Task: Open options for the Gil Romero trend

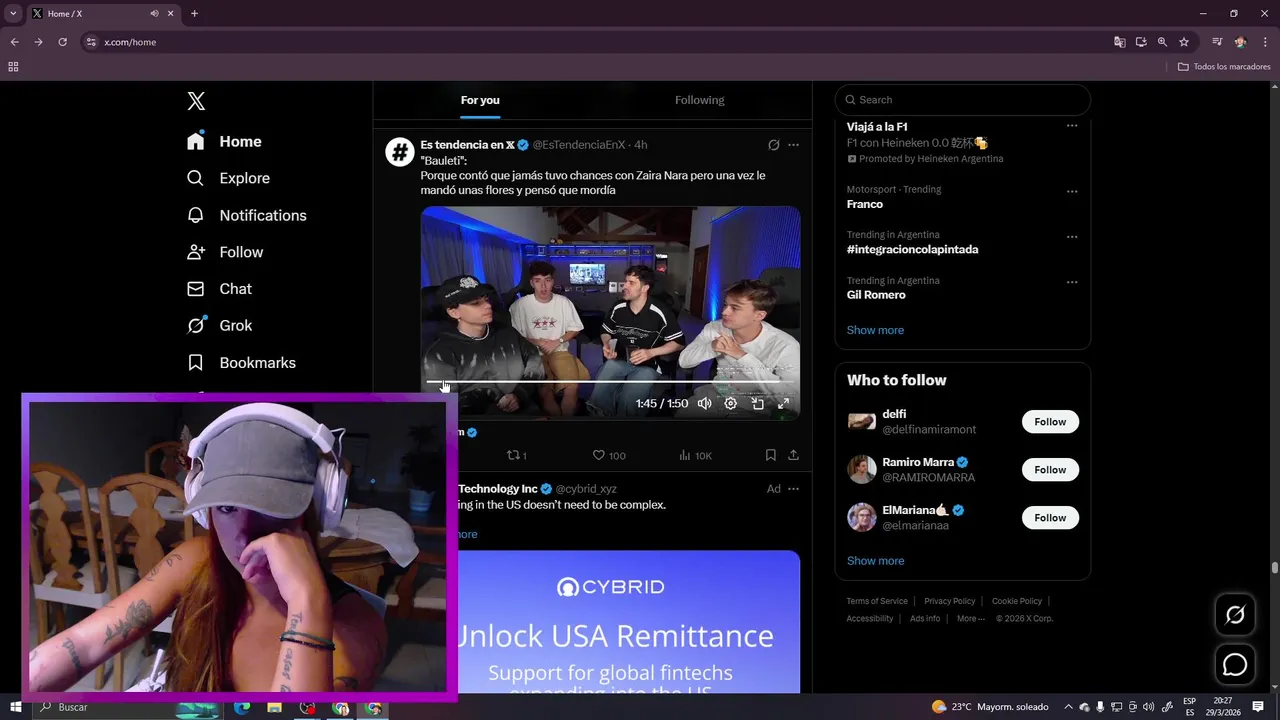Action: [1072, 282]
